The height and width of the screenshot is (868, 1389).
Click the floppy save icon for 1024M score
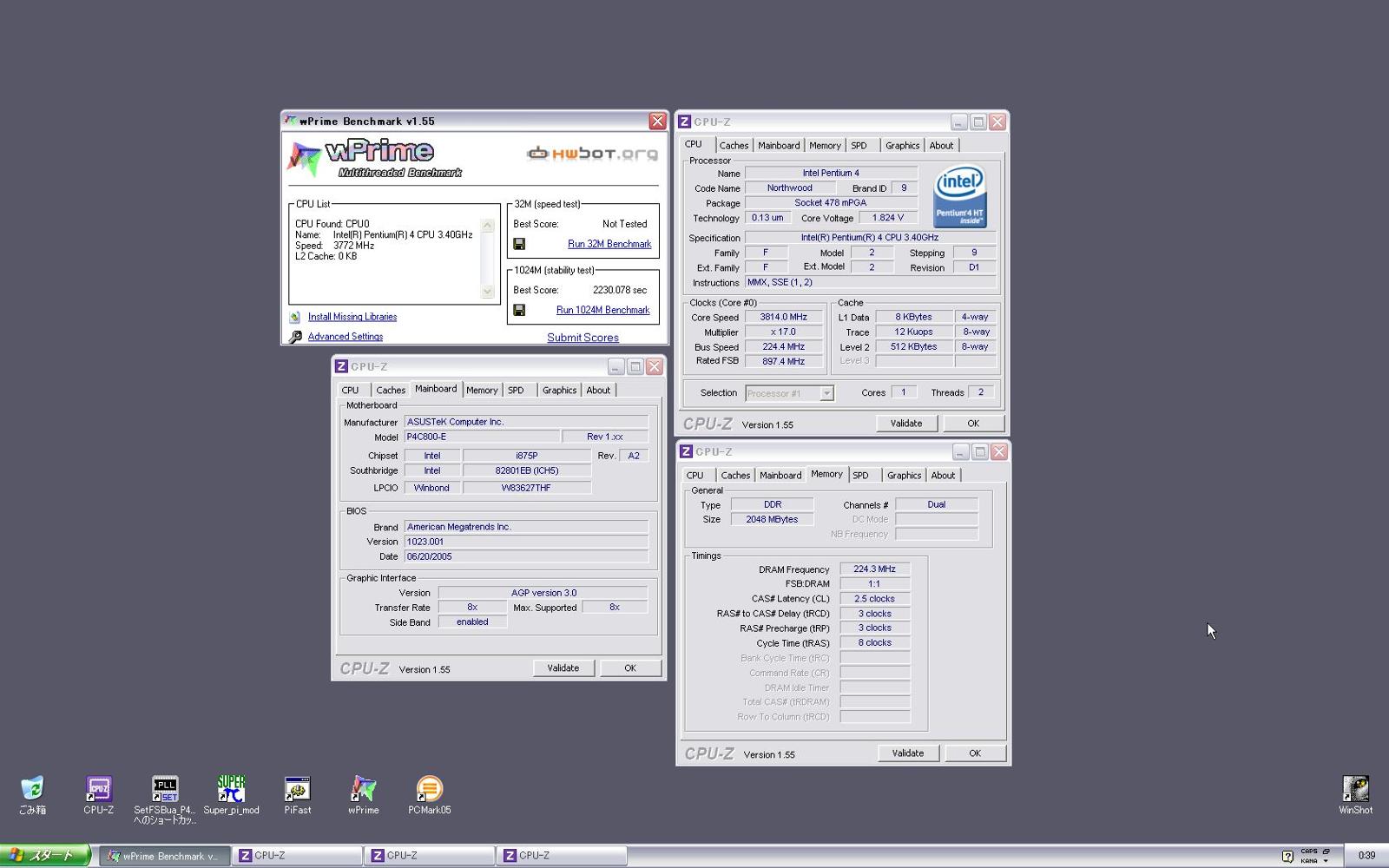519,310
